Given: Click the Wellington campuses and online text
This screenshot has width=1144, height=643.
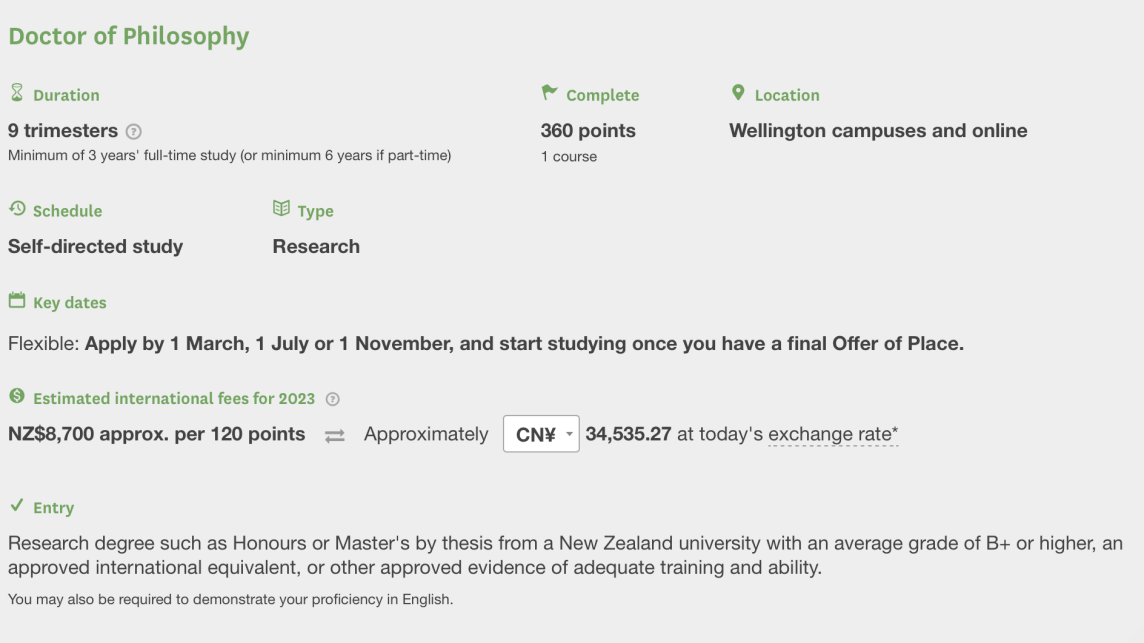Looking at the screenshot, I should (x=878, y=131).
